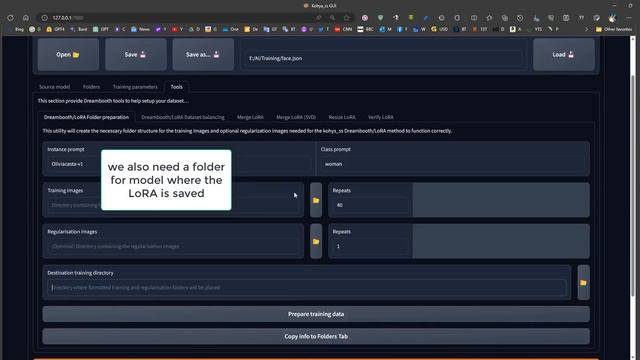Switch to Folders tab
Screen dimensions: 640x360
[91, 87]
